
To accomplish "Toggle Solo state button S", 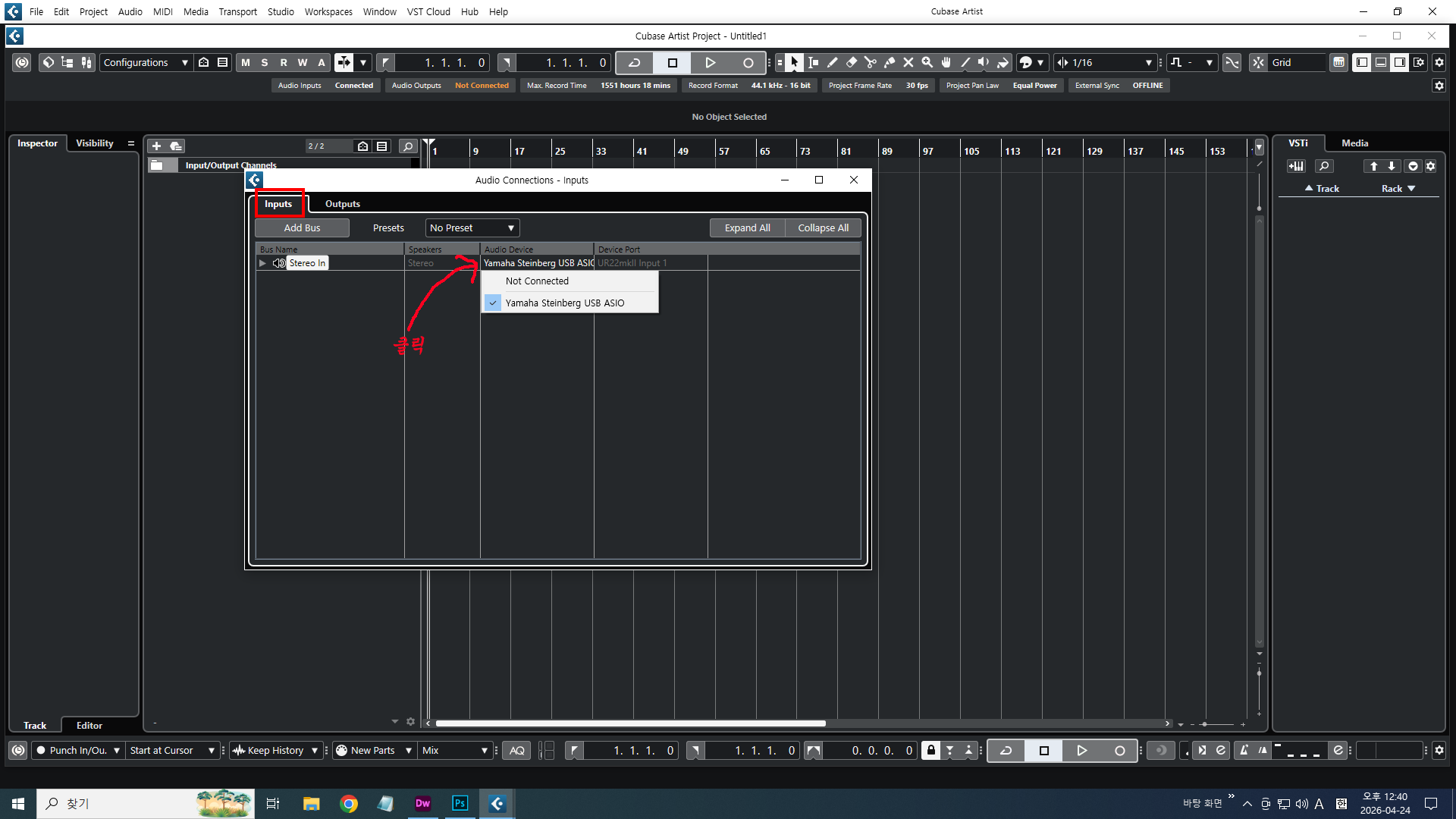I will tap(264, 62).
